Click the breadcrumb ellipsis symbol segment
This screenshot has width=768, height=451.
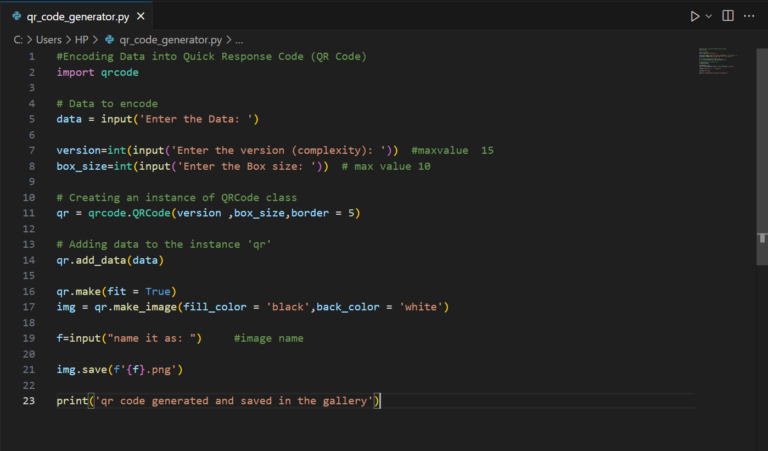coord(239,40)
